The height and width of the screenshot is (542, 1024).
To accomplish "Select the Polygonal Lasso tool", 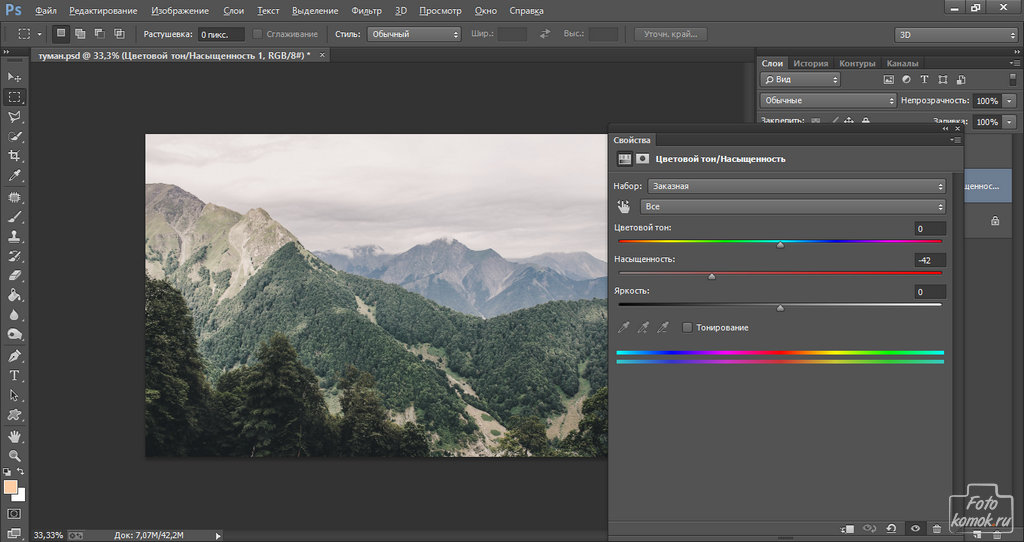I will click(x=14, y=117).
